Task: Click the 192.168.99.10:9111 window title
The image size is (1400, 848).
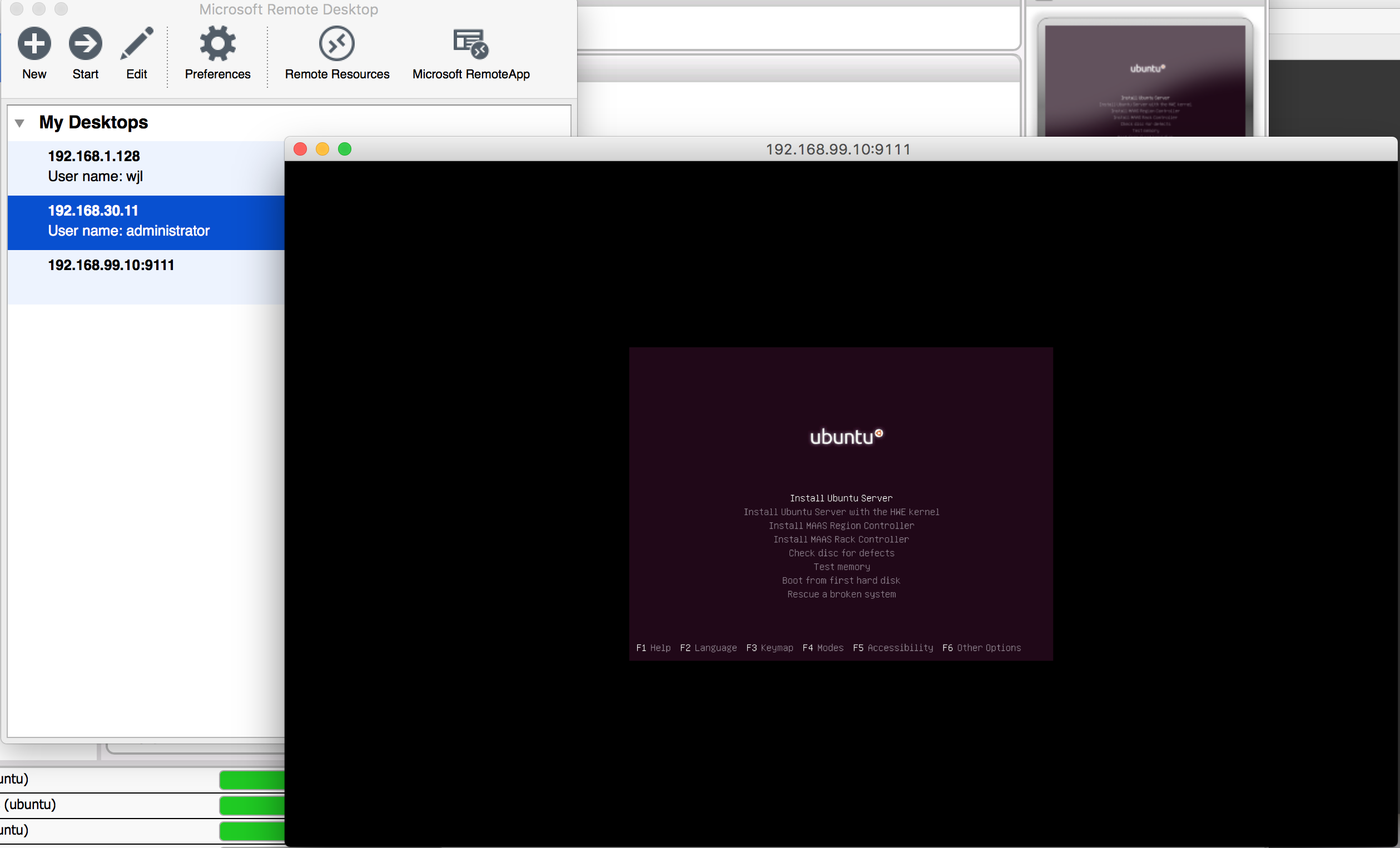Action: tap(838, 149)
